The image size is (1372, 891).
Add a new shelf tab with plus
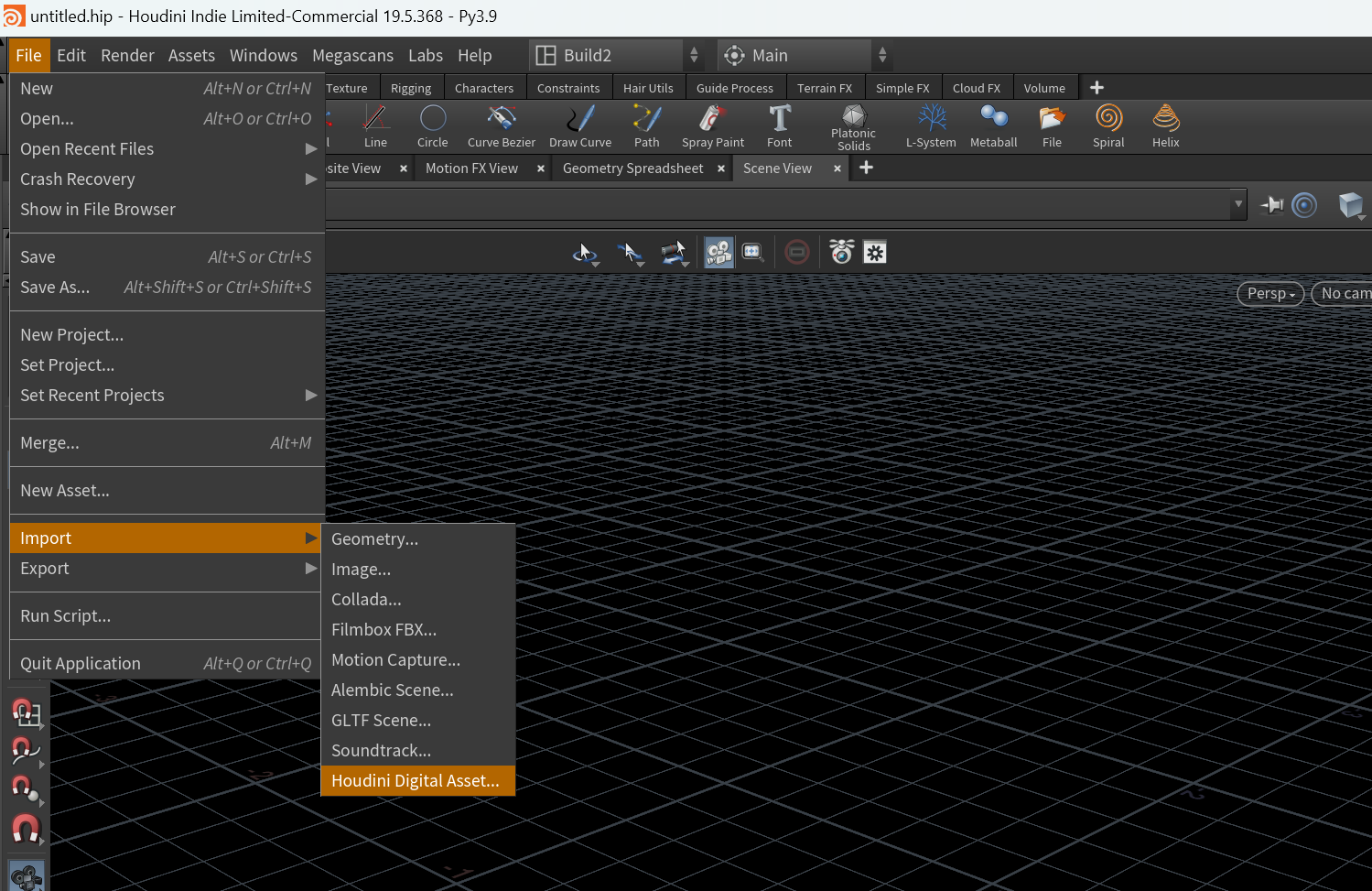click(1097, 88)
